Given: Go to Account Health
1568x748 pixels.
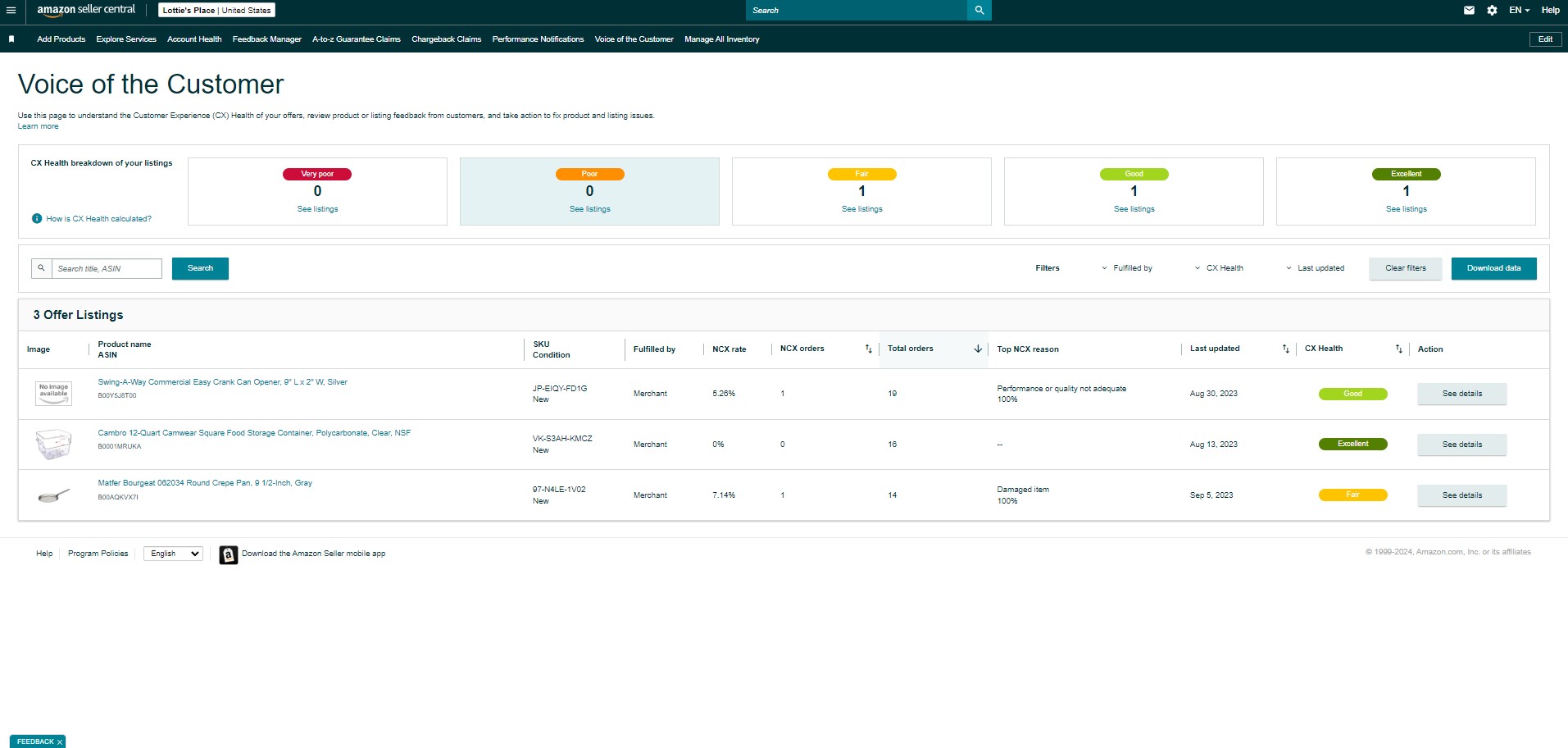Looking at the screenshot, I should pyautogui.click(x=194, y=39).
